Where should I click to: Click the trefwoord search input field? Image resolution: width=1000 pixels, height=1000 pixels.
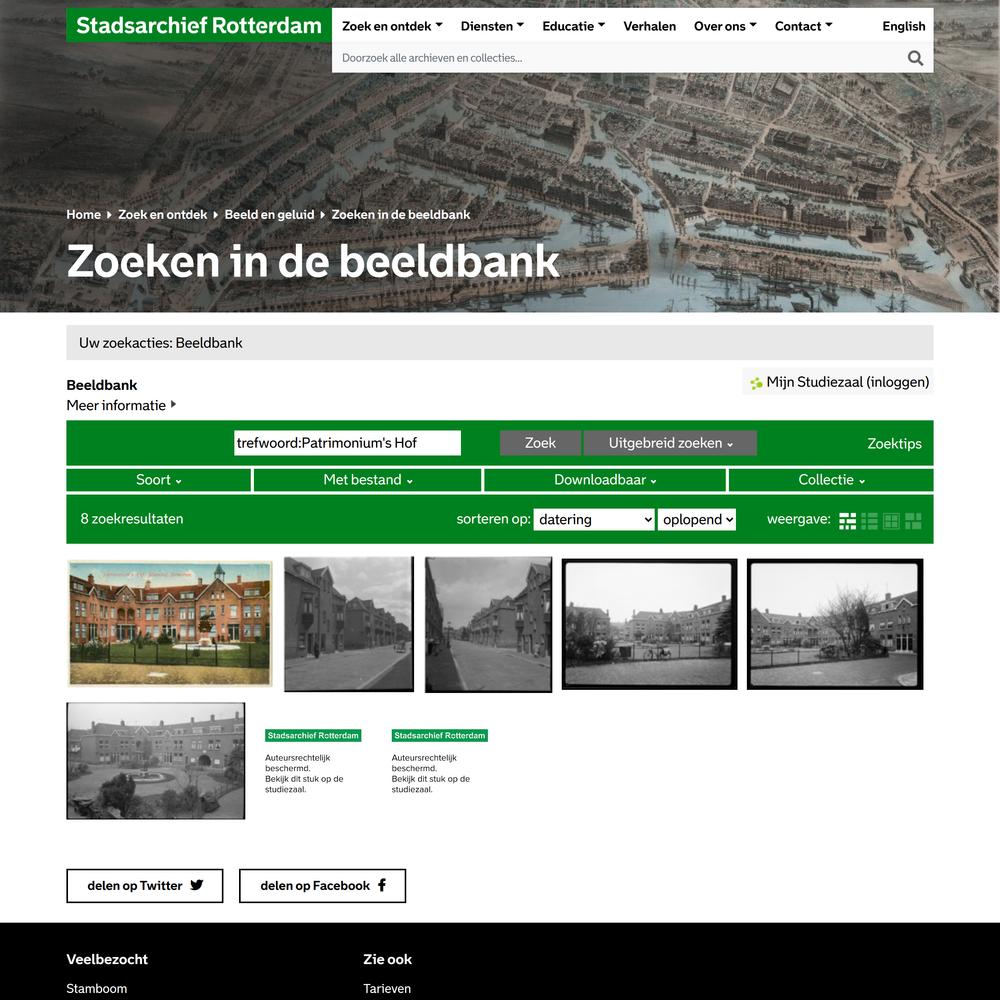[x=348, y=443]
